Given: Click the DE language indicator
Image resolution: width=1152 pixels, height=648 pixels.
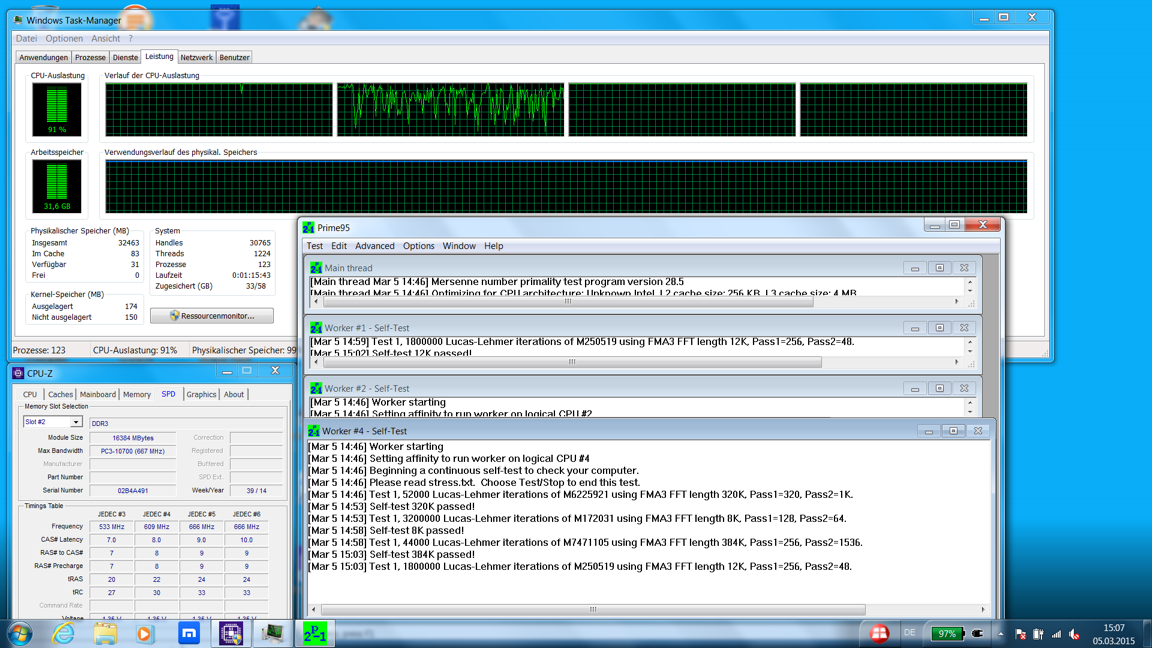Looking at the screenshot, I should [909, 633].
